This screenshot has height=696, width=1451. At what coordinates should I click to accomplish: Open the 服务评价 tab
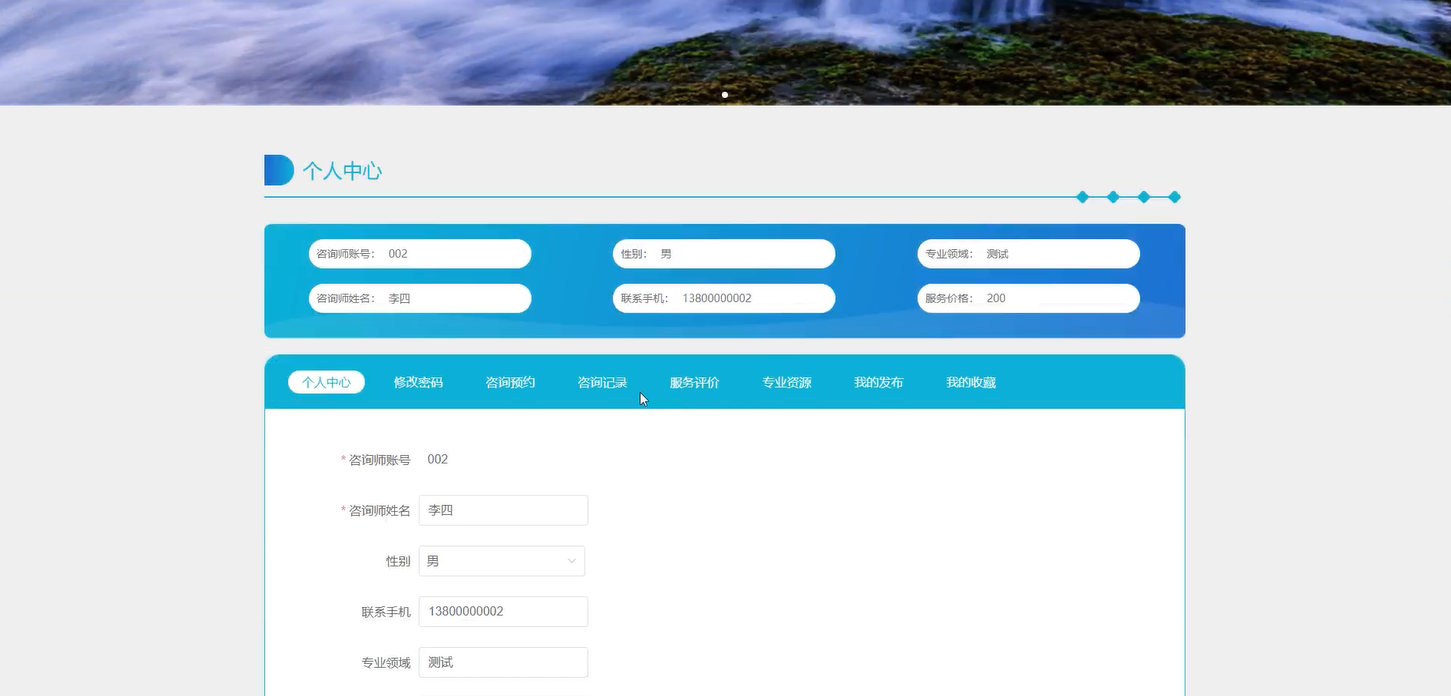(694, 382)
